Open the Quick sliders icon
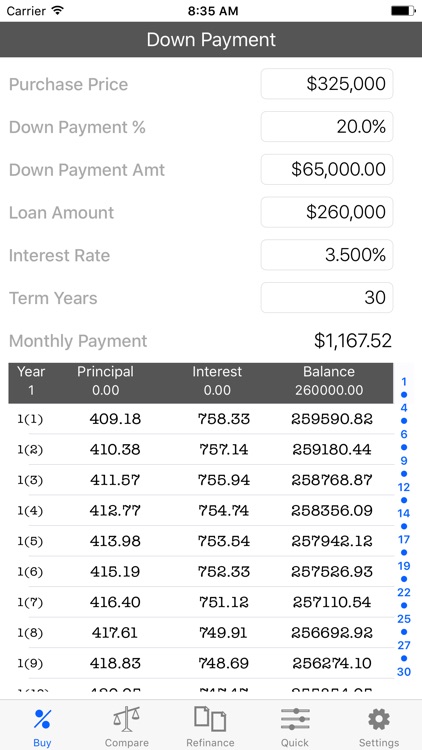Image resolution: width=422 pixels, height=750 pixels. pos(295,719)
